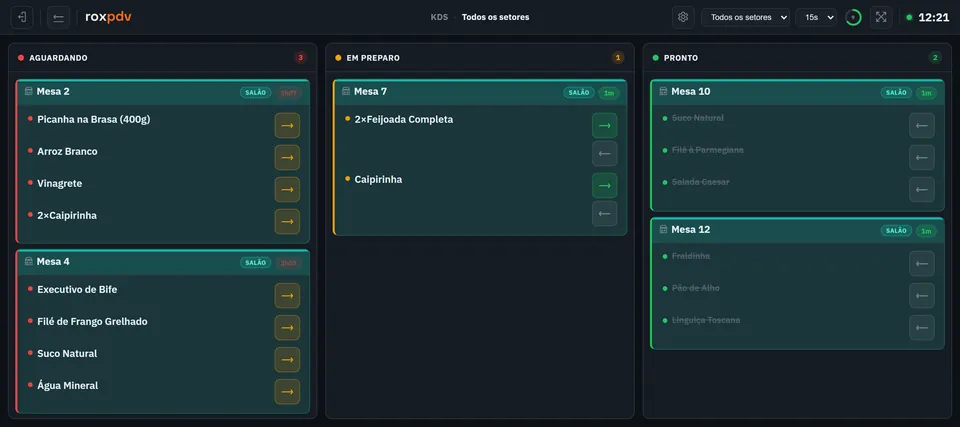Screen dimensions: 960x427
Task: Click the 1m time badge on Mesa 12
Action: pyautogui.click(x=926, y=231)
